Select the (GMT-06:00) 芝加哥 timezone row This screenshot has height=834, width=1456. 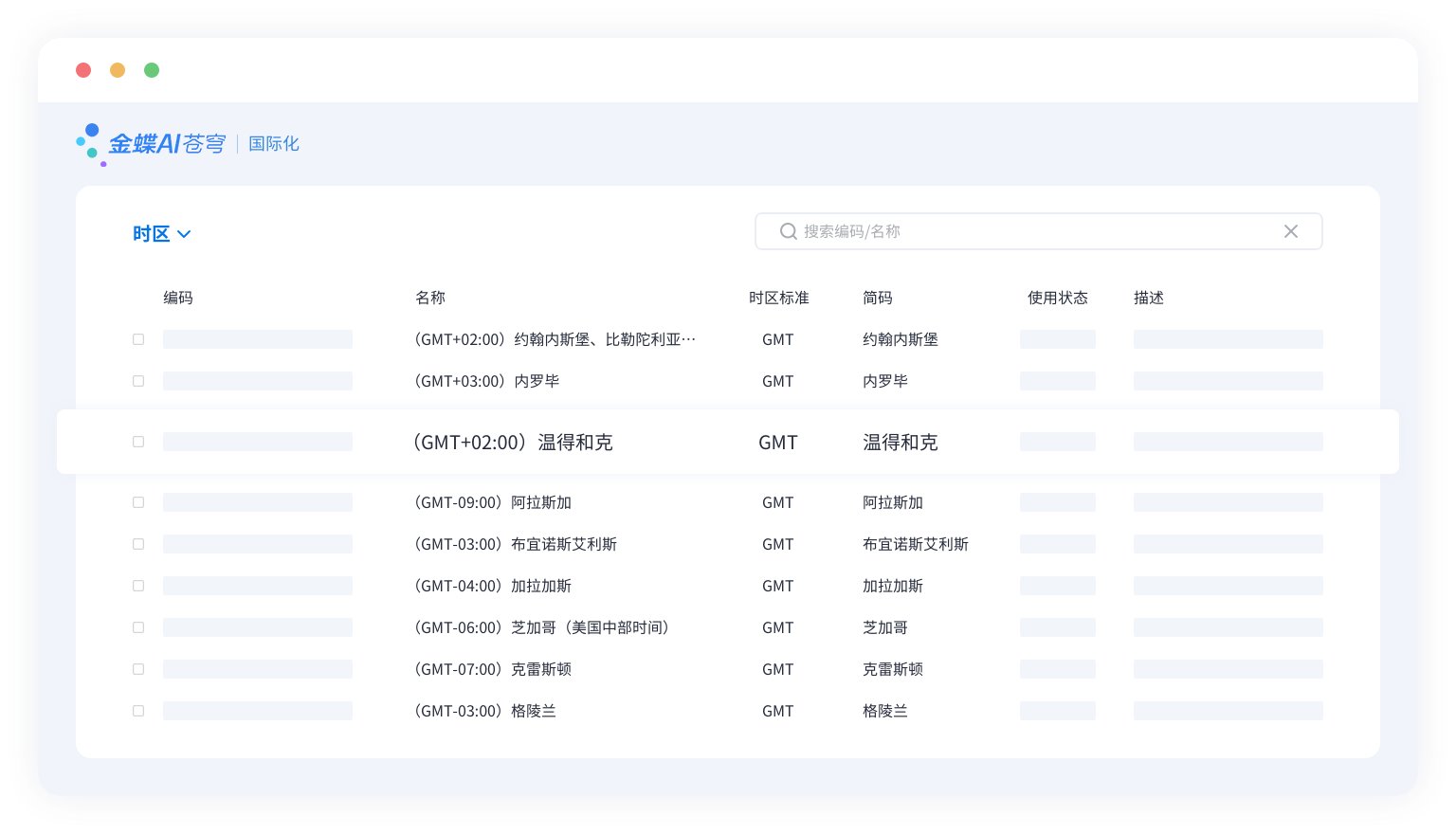541,627
